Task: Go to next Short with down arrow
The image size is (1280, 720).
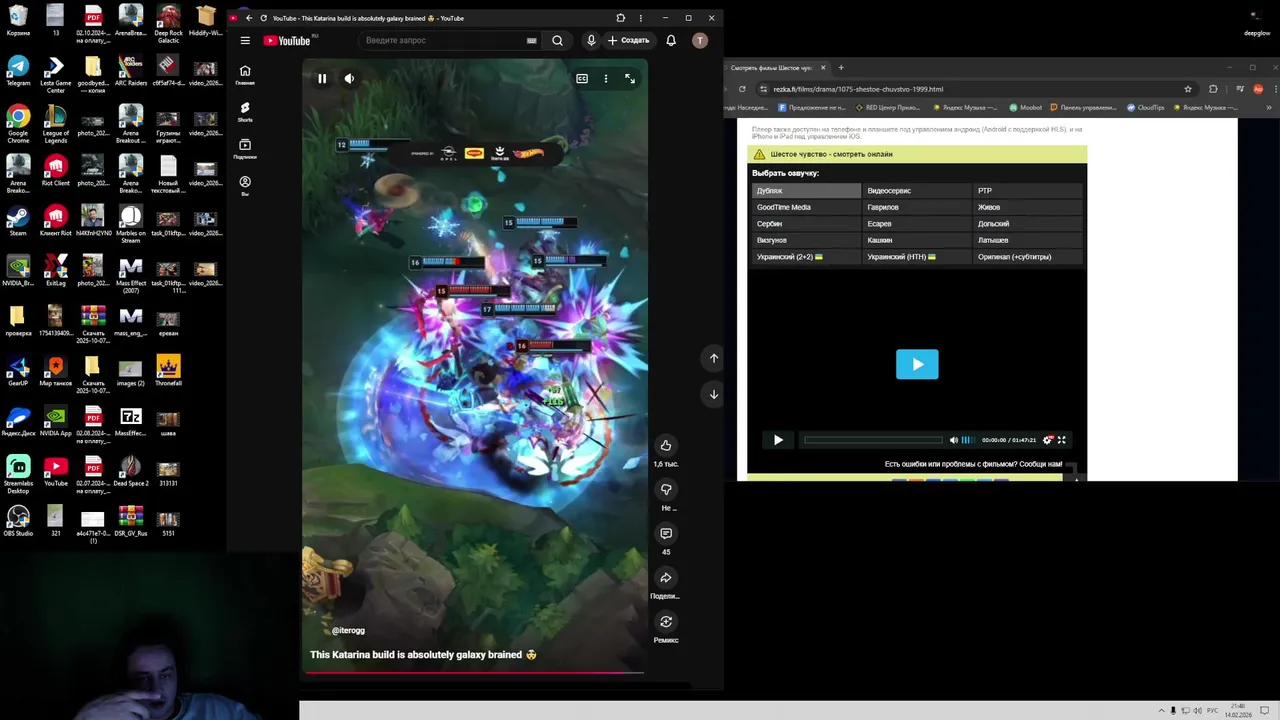Action: coord(714,394)
